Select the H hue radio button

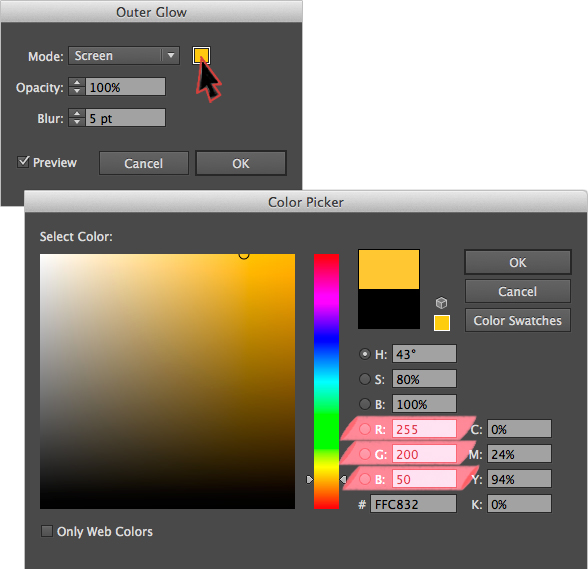pyautogui.click(x=364, y=354)
